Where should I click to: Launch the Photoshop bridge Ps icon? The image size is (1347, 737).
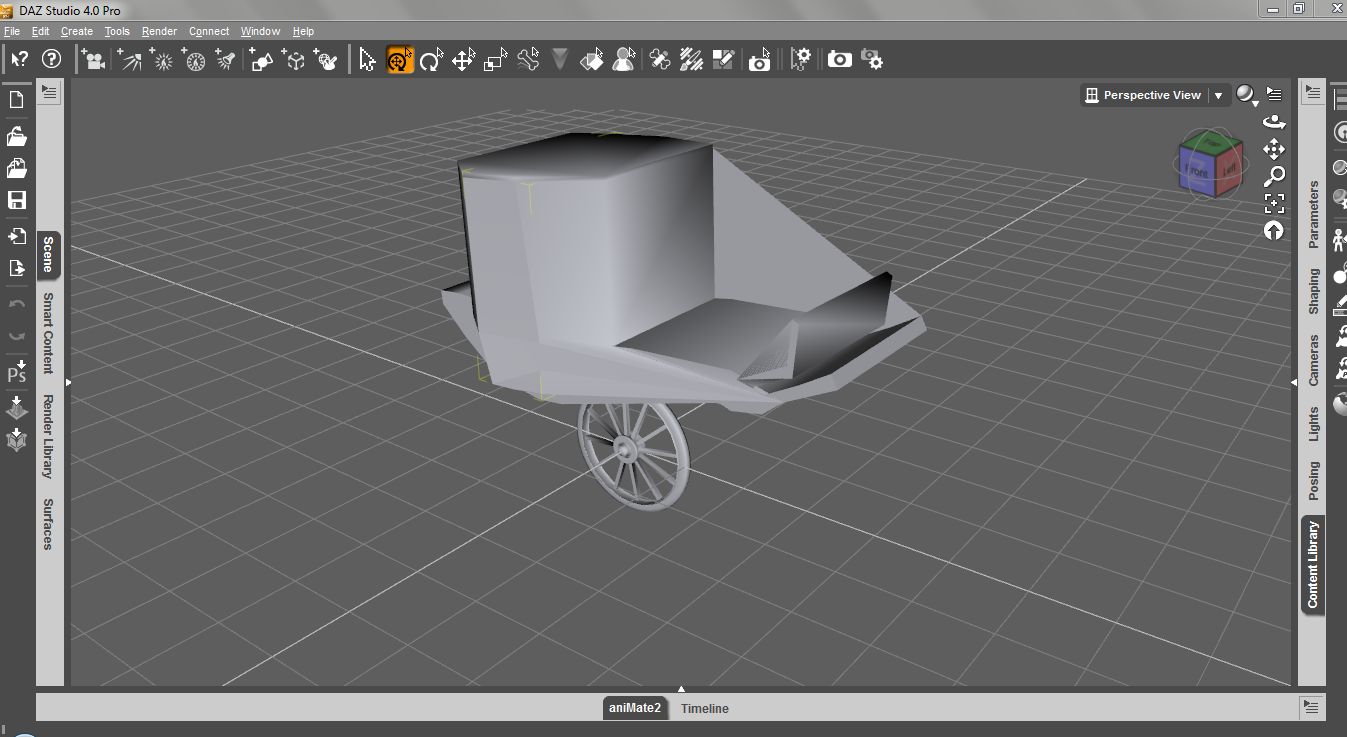pyautogui.click(x=16, y=373)
